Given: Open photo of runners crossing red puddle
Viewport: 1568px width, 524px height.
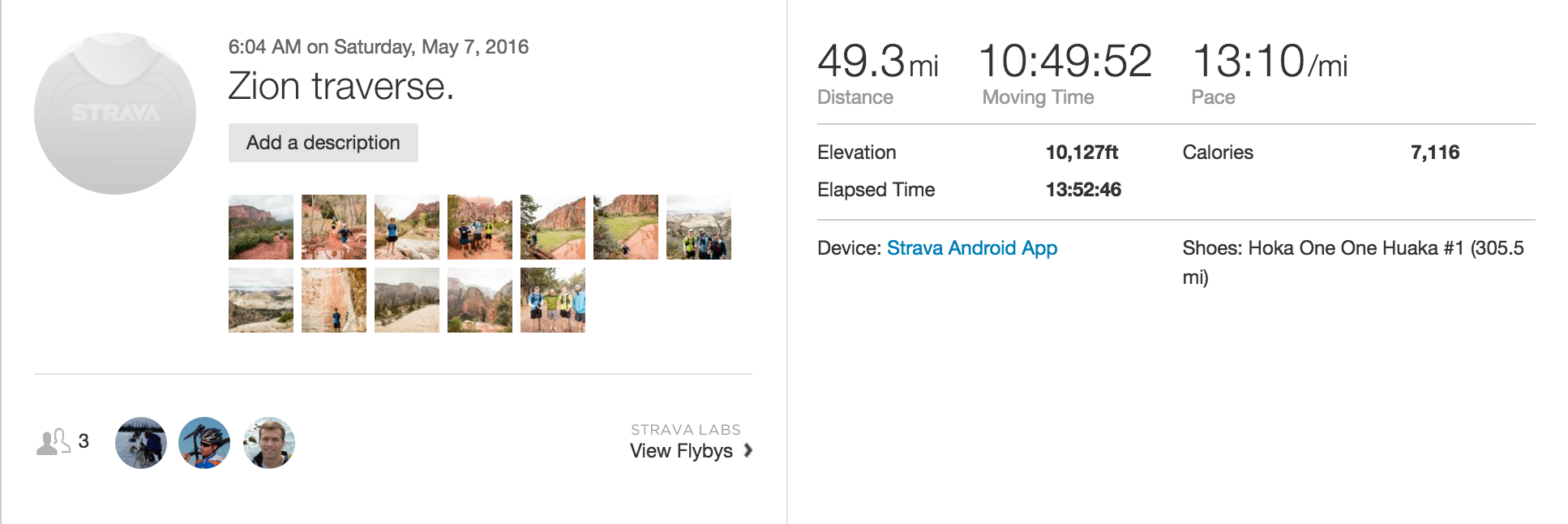Looking at the screenshot, I should tap(334, 227).
